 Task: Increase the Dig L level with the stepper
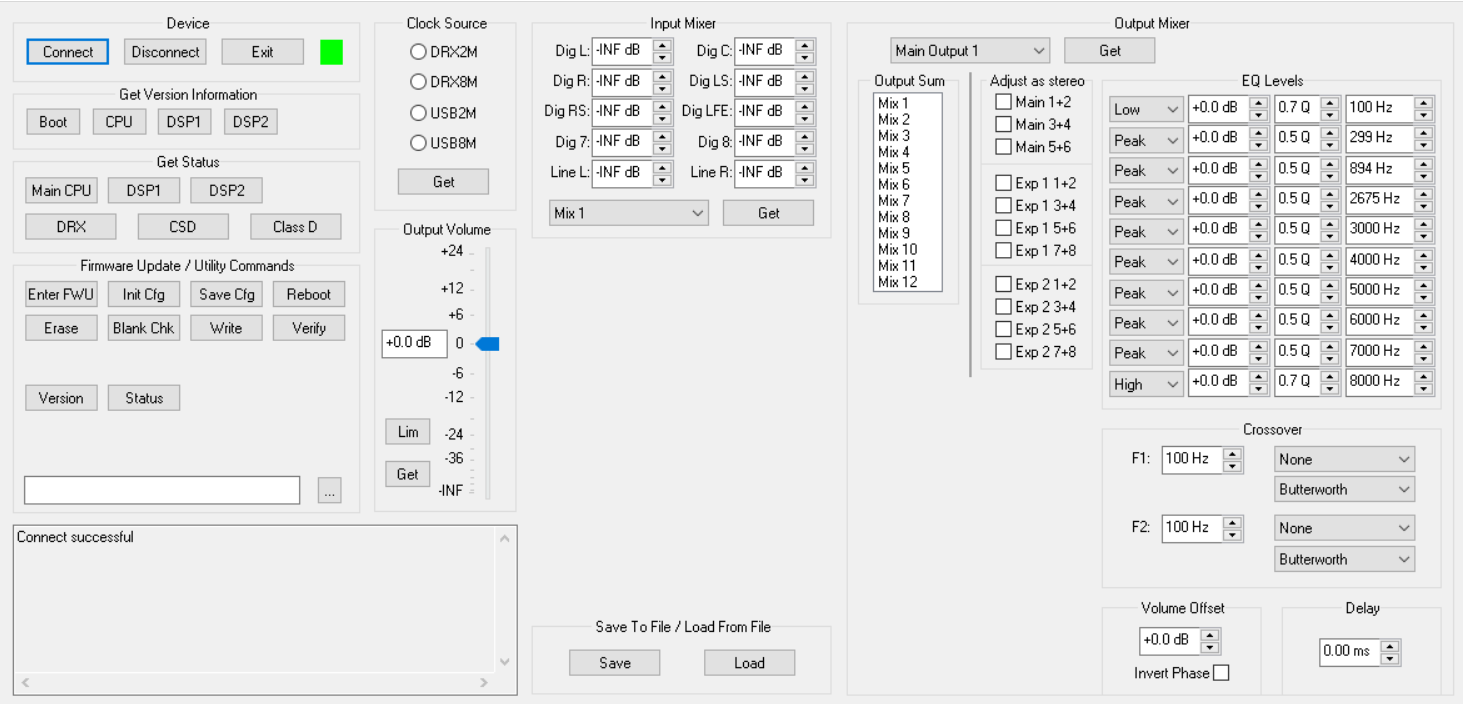[660, 46]
